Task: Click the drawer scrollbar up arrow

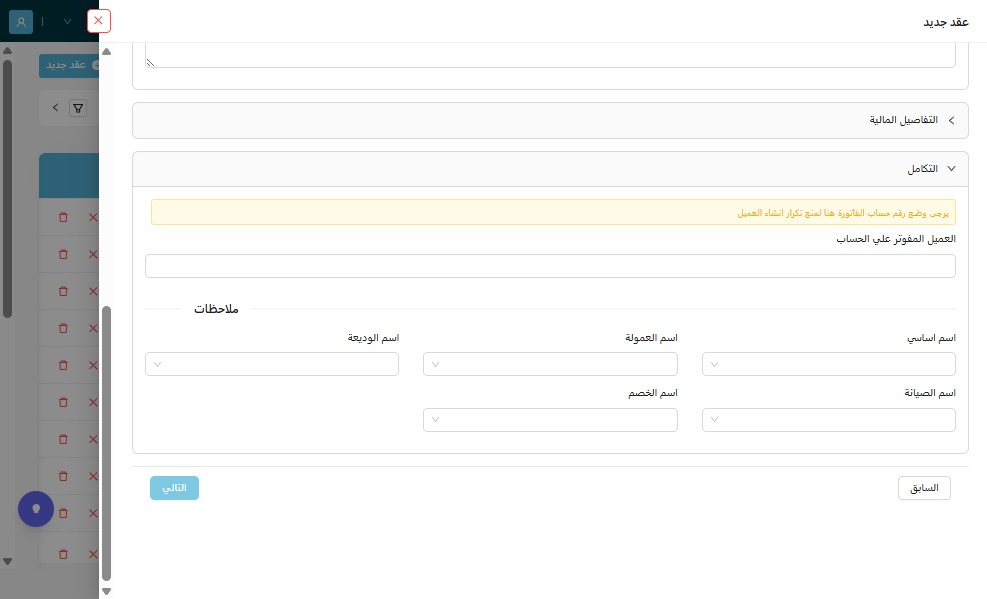Action: click(106, 52)
